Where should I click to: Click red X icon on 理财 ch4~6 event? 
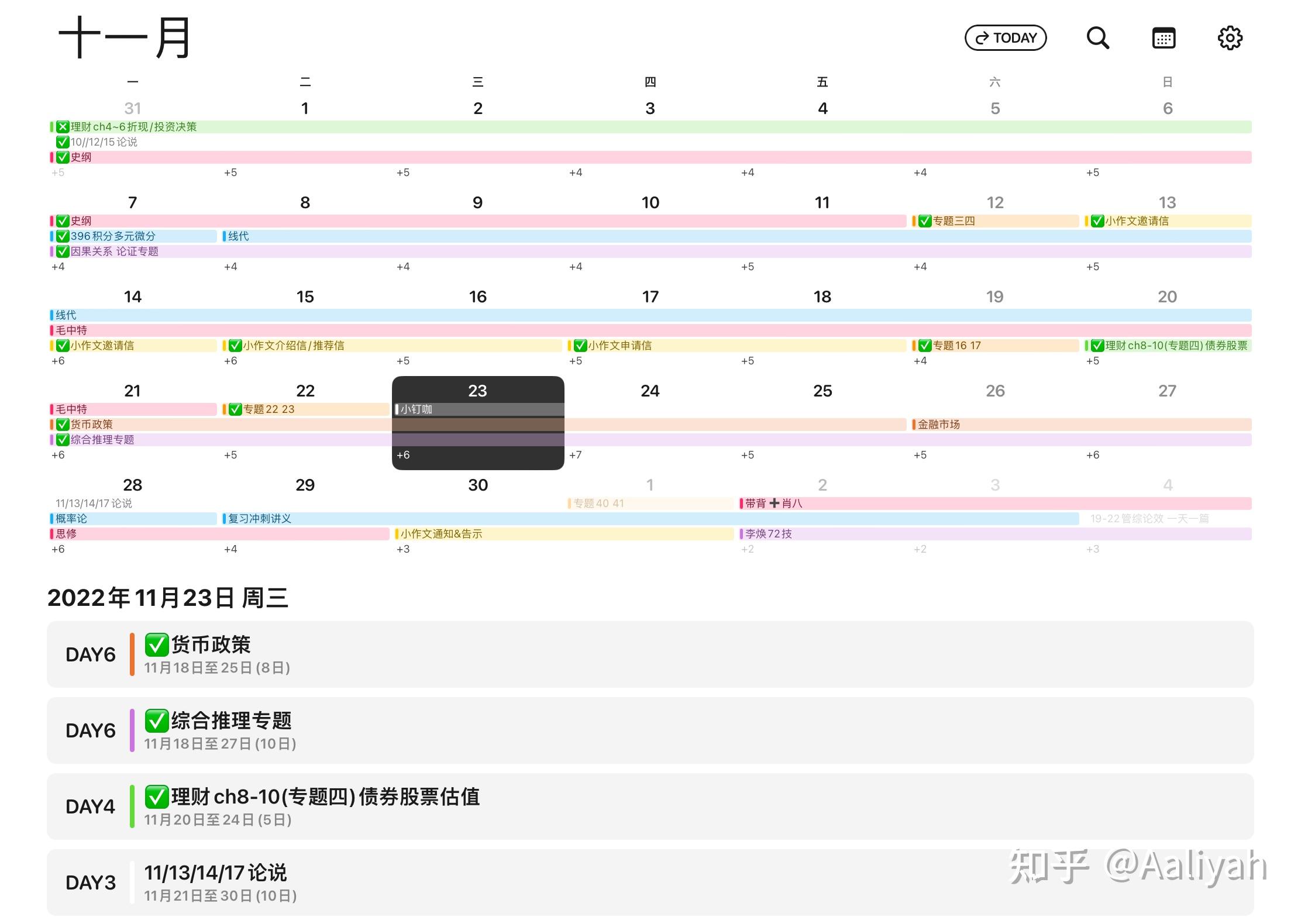coord(63,127)
